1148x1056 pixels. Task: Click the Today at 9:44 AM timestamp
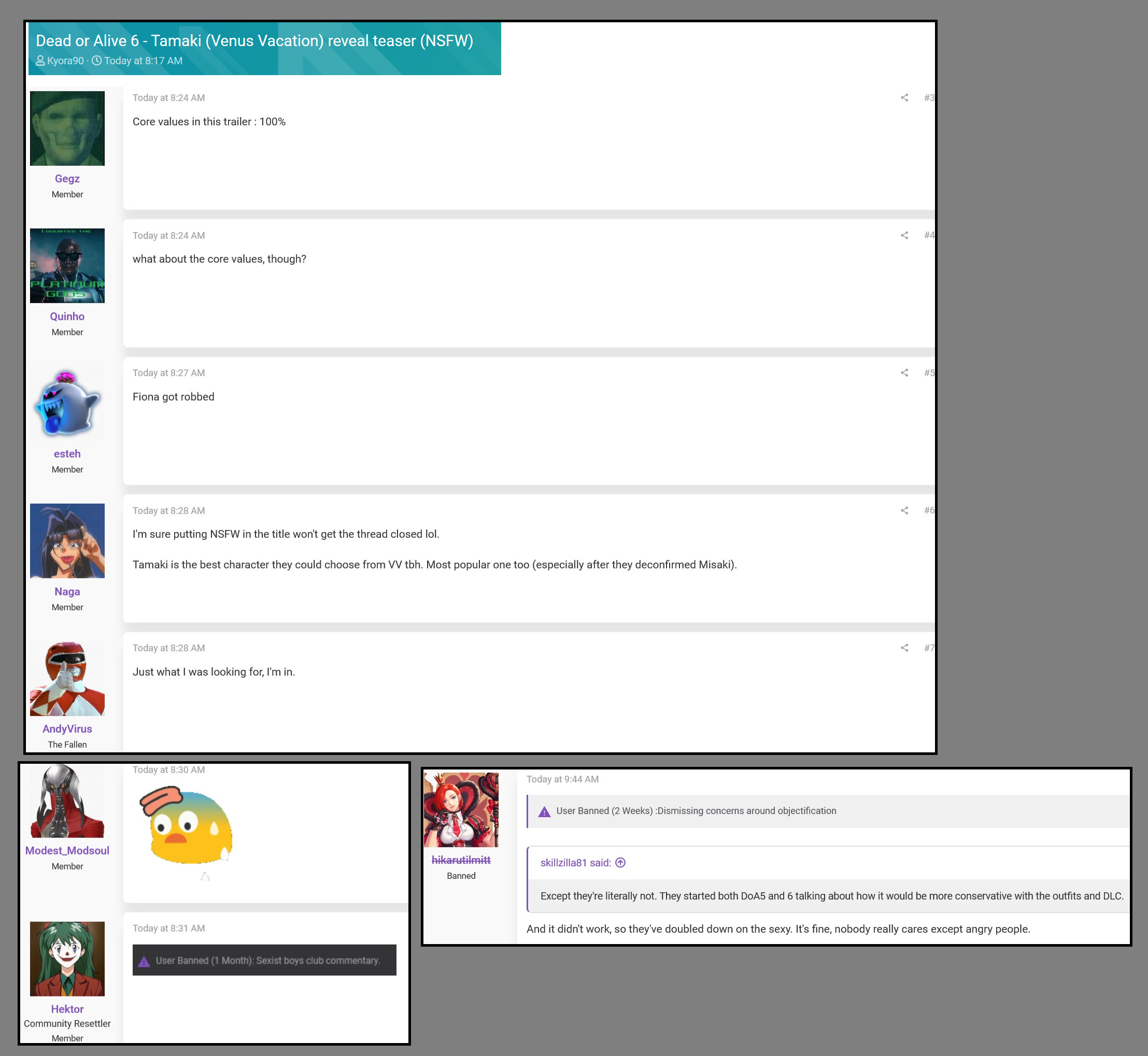(562, 779)
